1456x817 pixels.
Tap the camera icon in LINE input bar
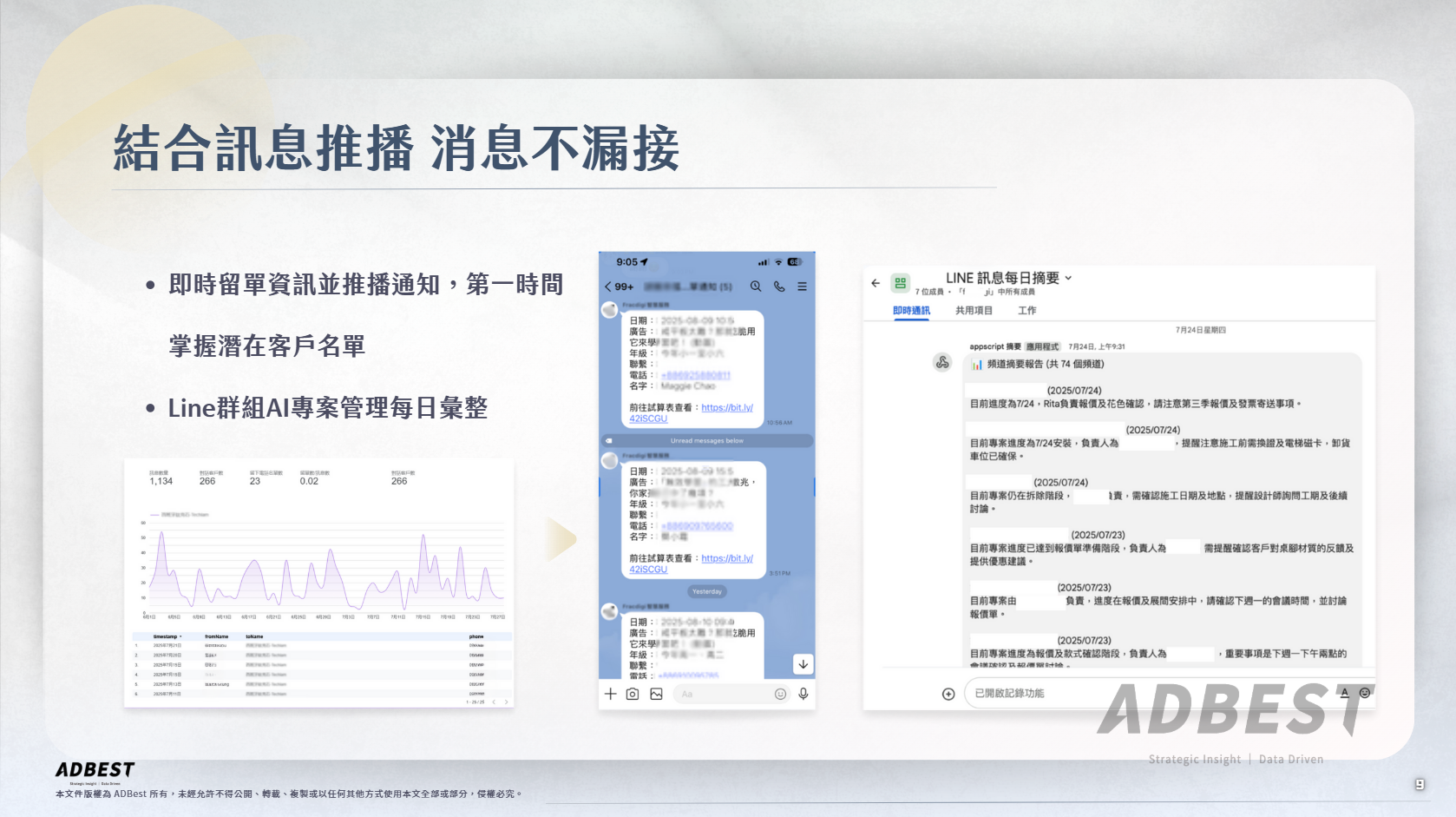pyautogui.click(x=633, y=694)
